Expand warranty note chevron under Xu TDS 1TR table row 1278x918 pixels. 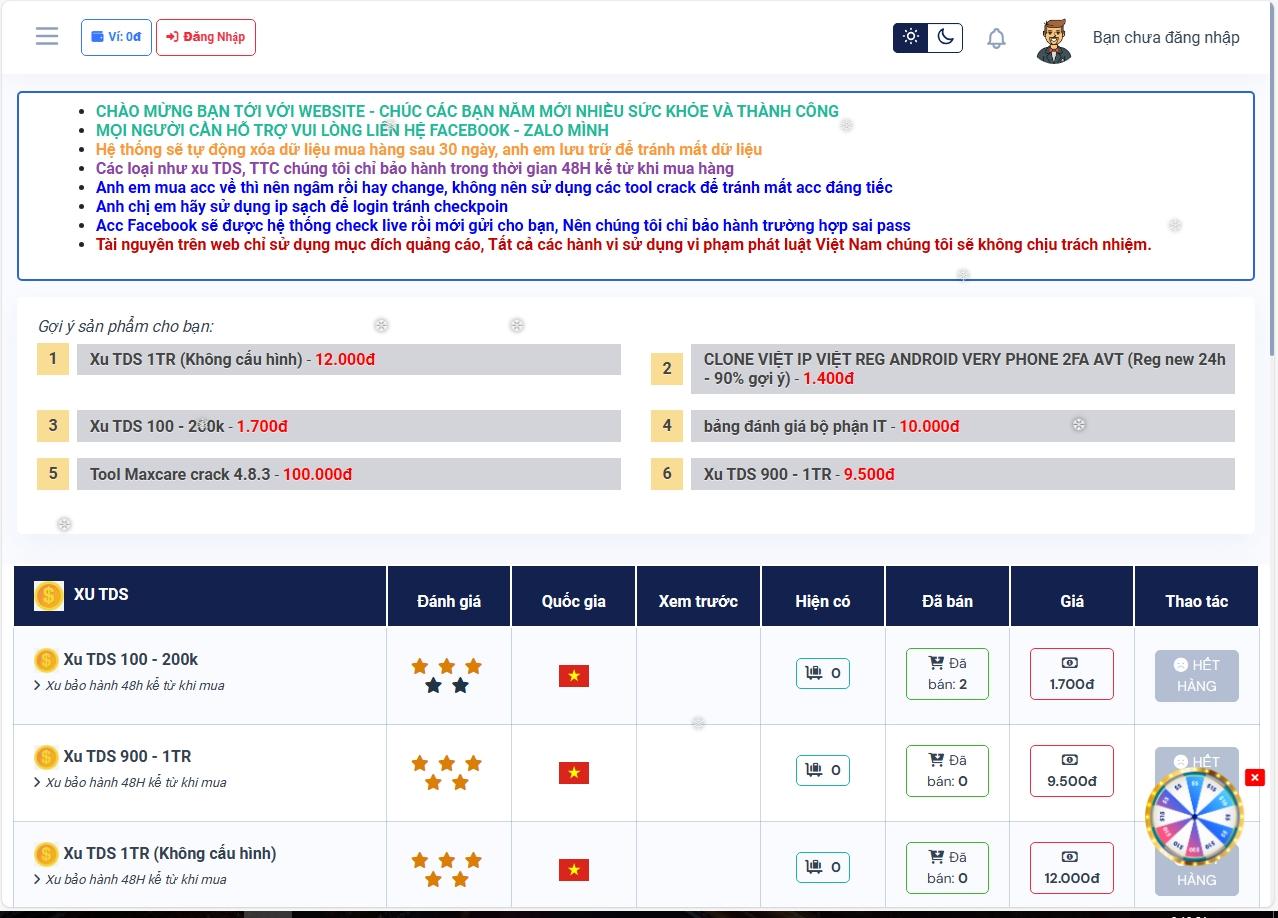click(x=38, y=880)
